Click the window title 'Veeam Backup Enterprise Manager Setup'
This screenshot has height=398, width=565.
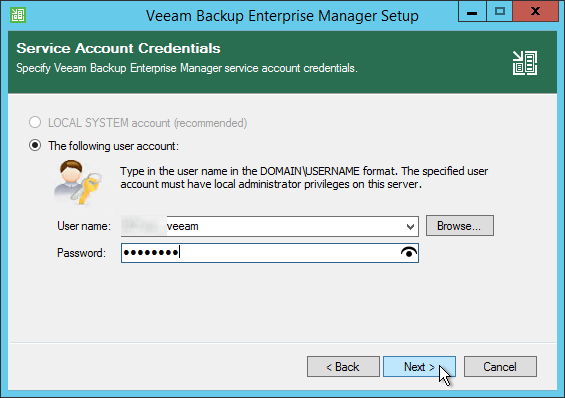point(282,16)
